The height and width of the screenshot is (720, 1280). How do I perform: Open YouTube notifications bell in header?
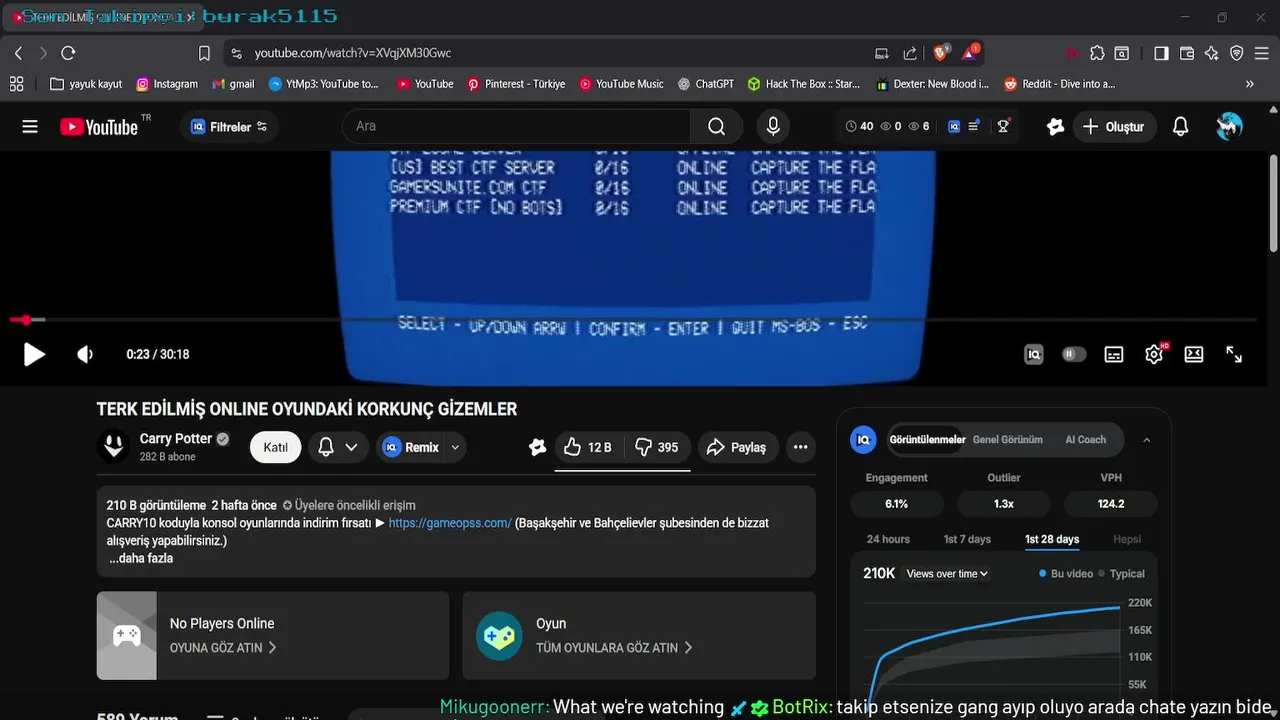tap(1180, 127)
